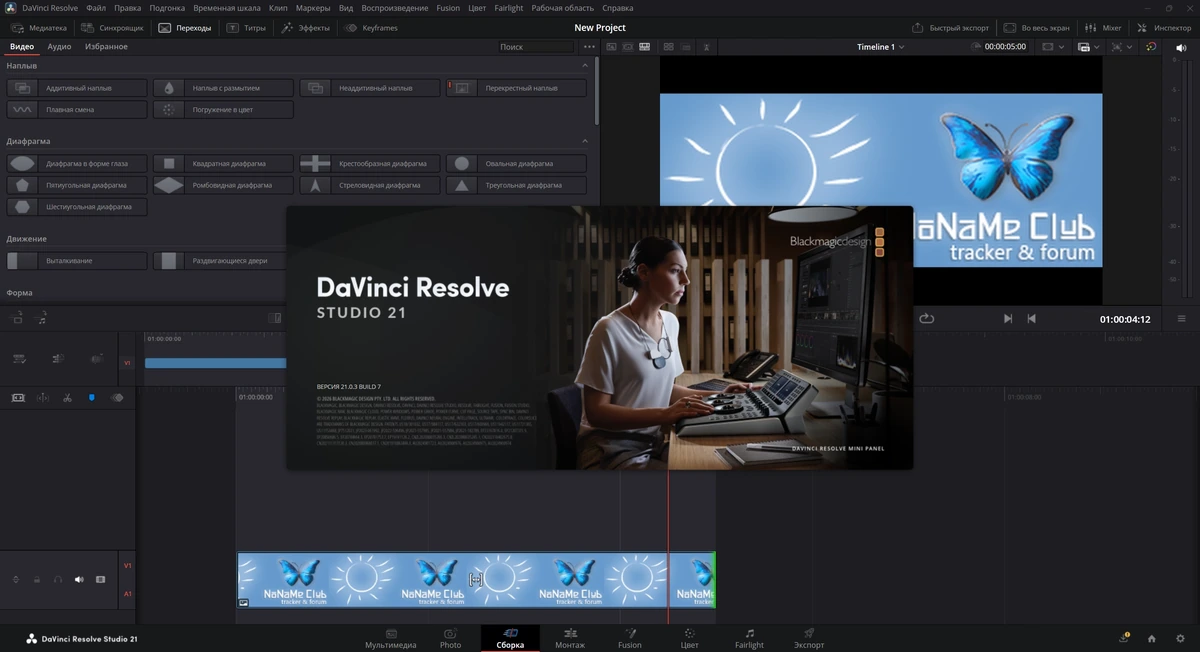
Task: Toggle track video visibility filmstrip icon
Action: pyautogui.click(x=100, y=580)
